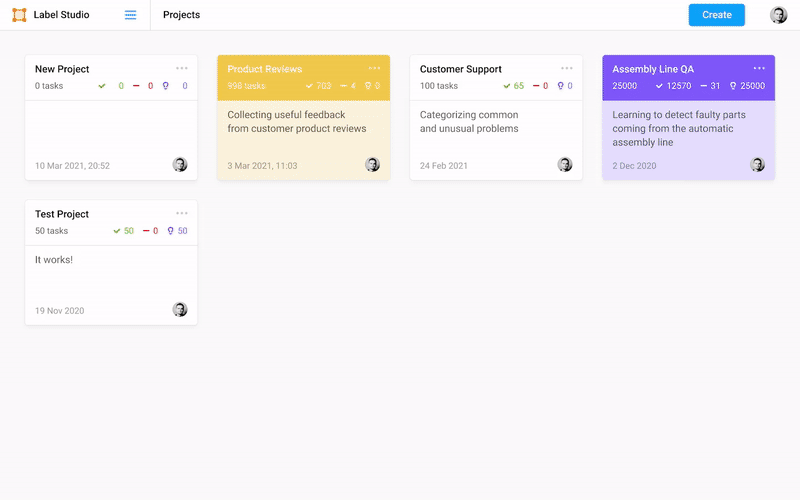
Task: Click 'Collecting useful feedback' description text
Action: pyautogui.click(x=286, y=115)
